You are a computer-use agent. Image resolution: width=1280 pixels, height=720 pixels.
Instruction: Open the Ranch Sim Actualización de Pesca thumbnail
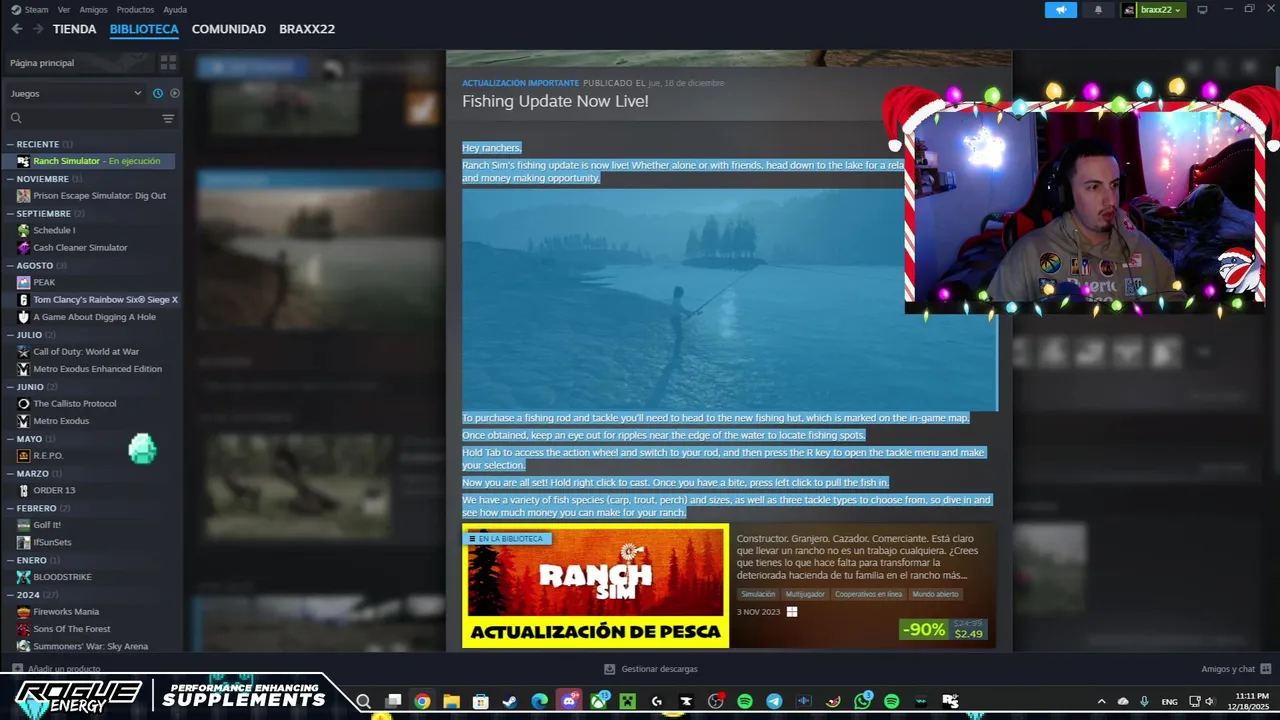tap(595, 586)
